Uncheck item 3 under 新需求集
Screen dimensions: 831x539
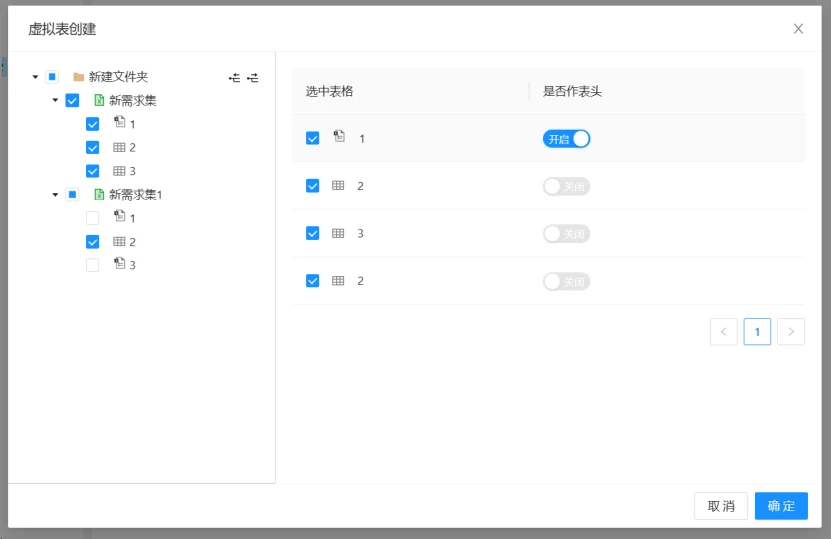pos(92,171)
